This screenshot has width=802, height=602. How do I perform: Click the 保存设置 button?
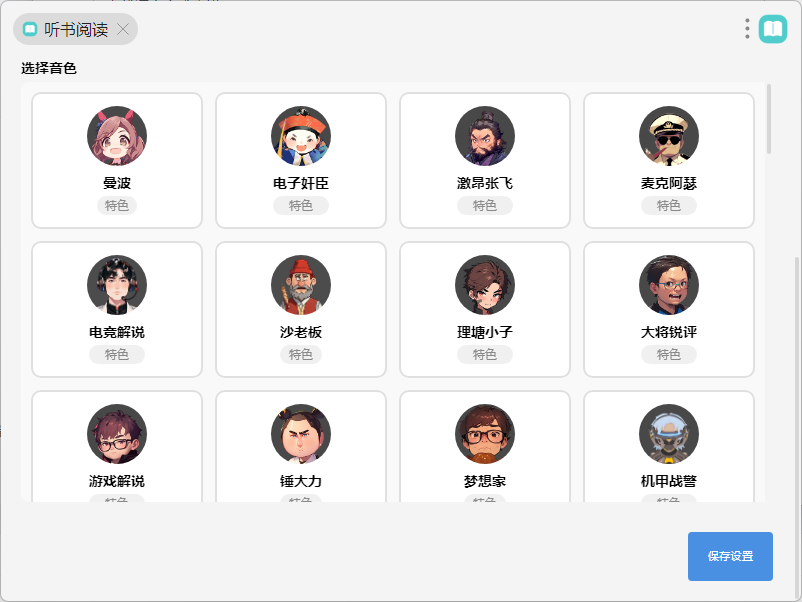[x=730, y=556]
